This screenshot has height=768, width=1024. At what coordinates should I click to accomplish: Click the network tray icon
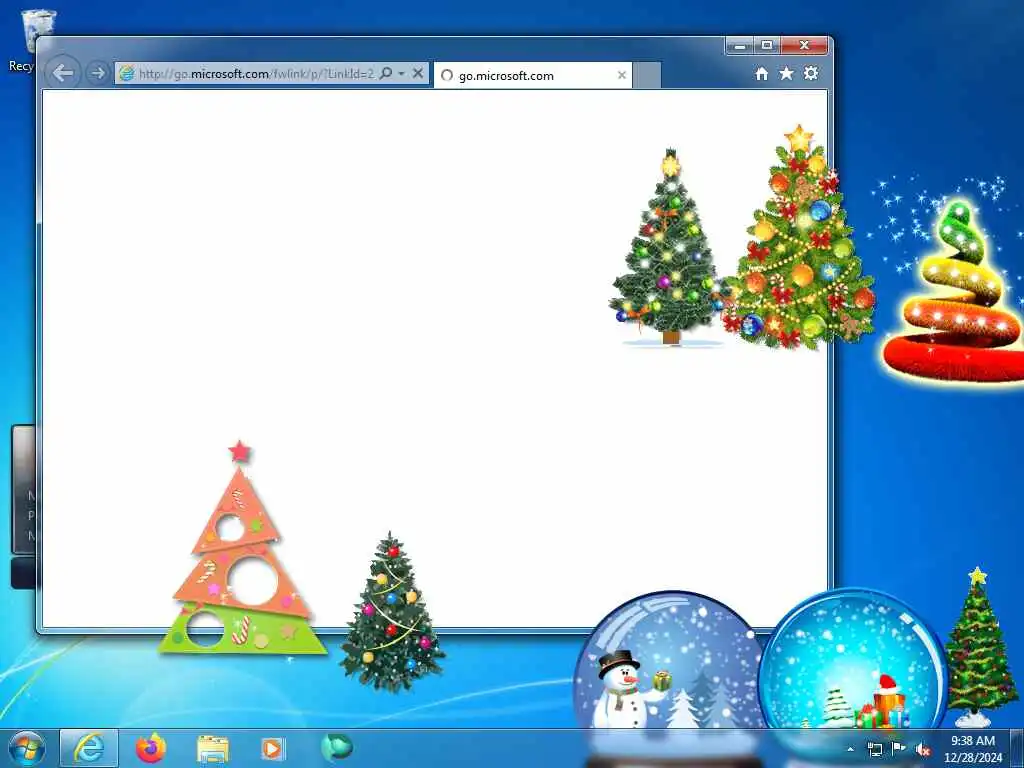pyautogui.click(x=874, y=749)
